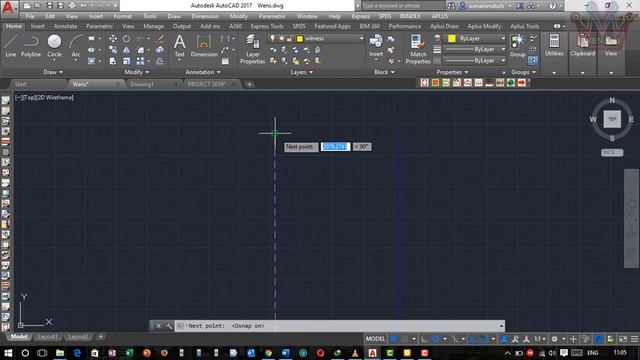Expand the Draw panel
Viewport: 640px width, 360px height.
[x=53, y=72]
